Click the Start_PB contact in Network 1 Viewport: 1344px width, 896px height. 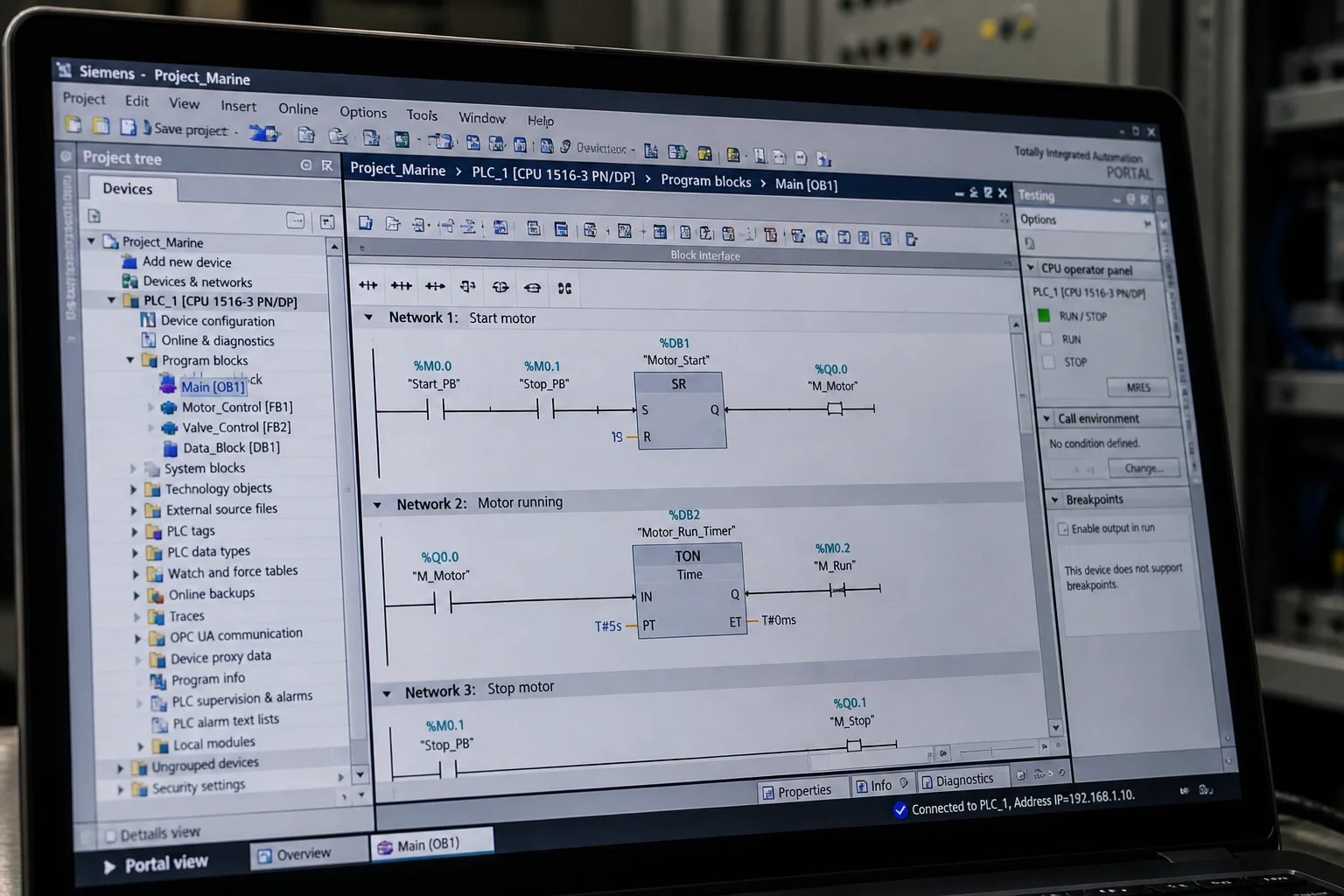click(x=435, y=409)
